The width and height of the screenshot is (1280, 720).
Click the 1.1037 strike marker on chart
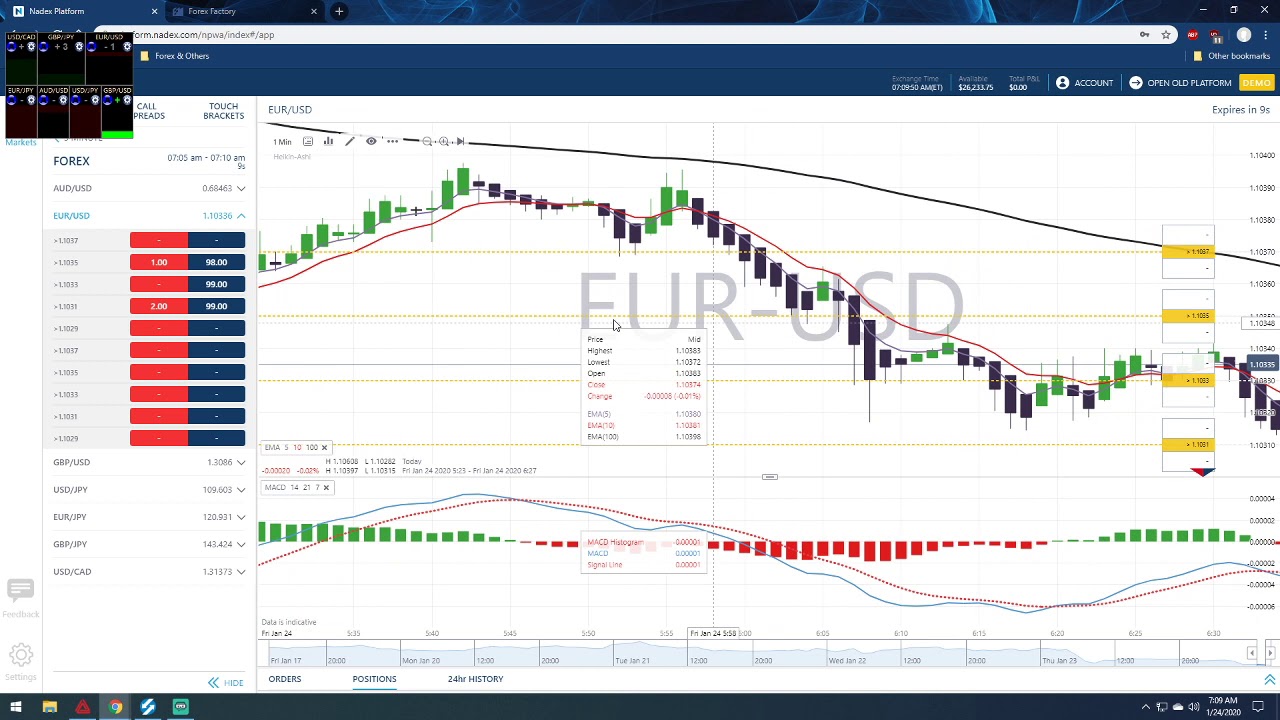click(x=1188, y=252)
